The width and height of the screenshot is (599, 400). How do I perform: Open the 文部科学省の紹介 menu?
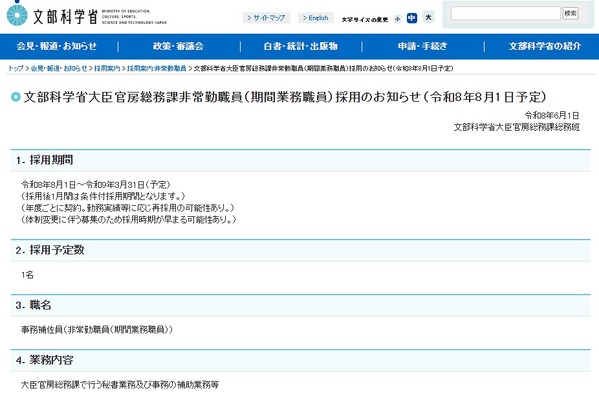[545, 46]
